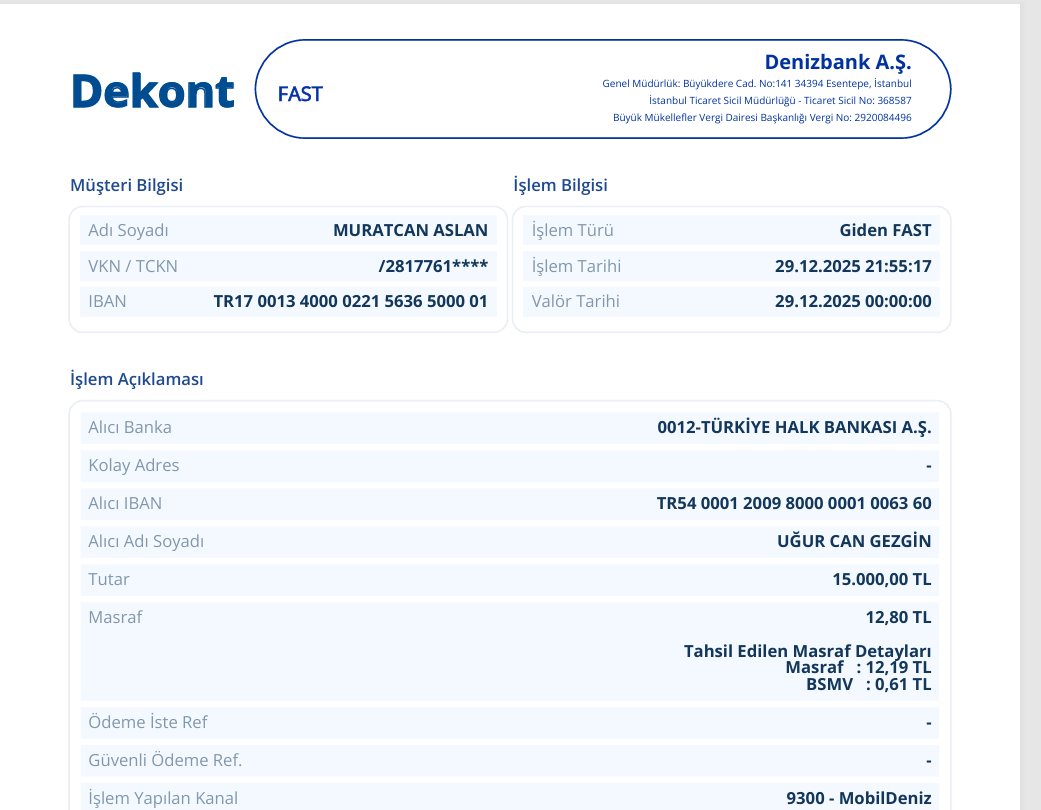This screenshot has width=1041, height=810.
Task: Click the Güvenli Ödeme Ref. label
Action: click(x=165, y=760)
